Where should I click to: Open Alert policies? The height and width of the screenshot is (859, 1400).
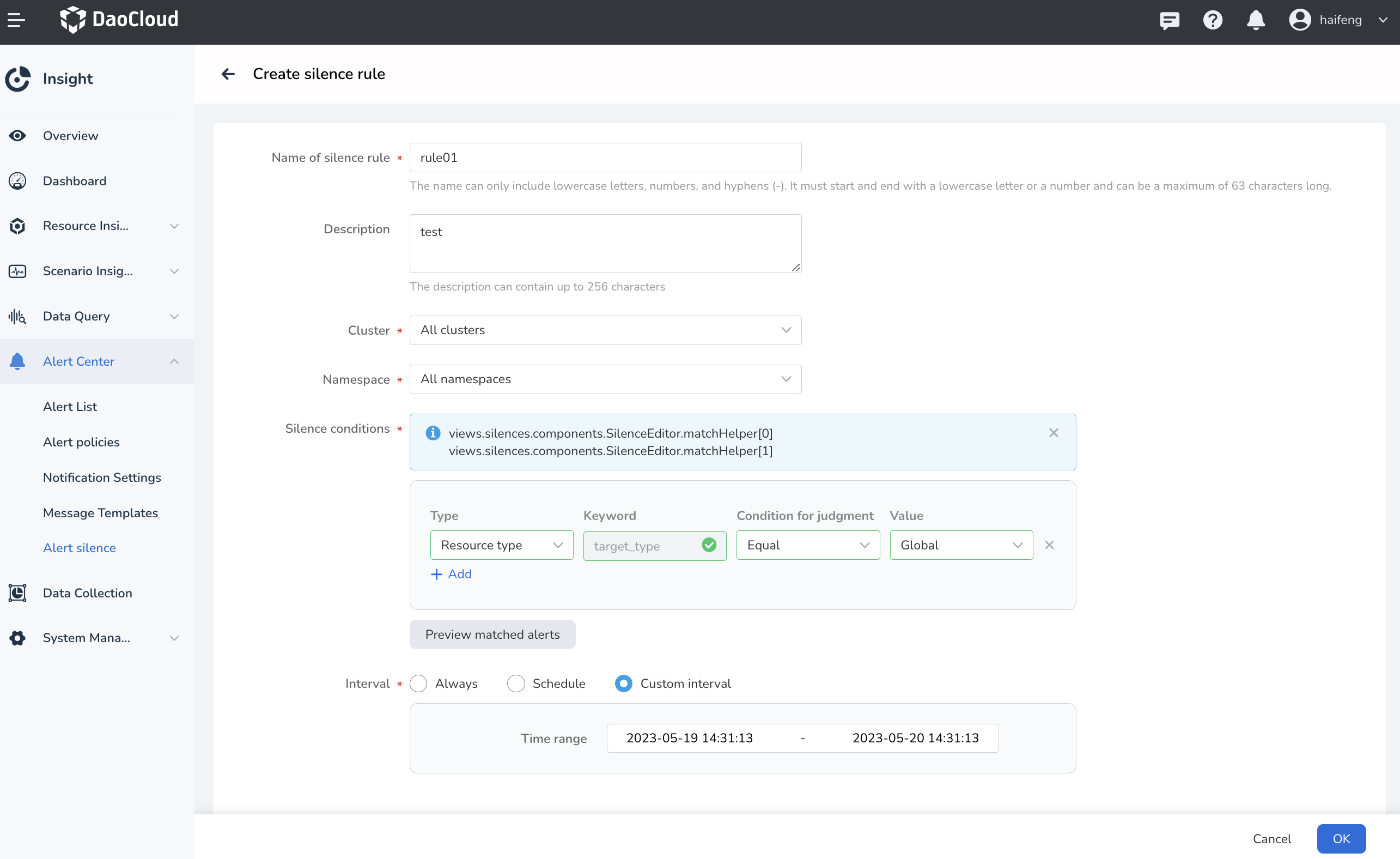click(81, 442)
